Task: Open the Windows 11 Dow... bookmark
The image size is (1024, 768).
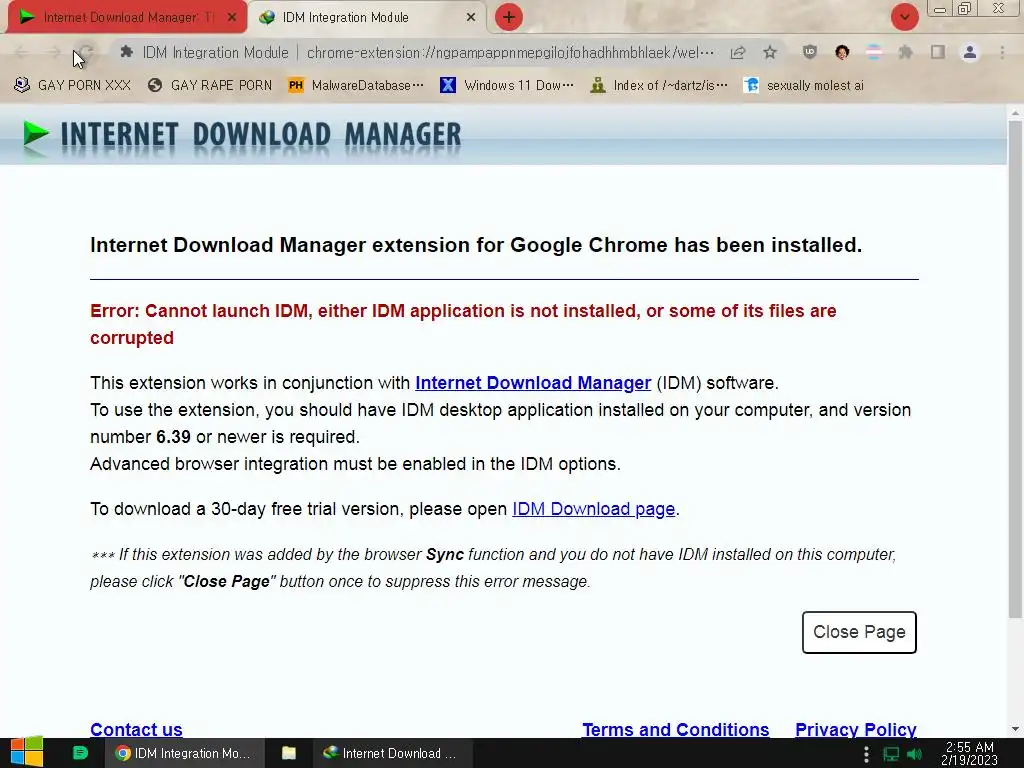Action: (507, 86)
